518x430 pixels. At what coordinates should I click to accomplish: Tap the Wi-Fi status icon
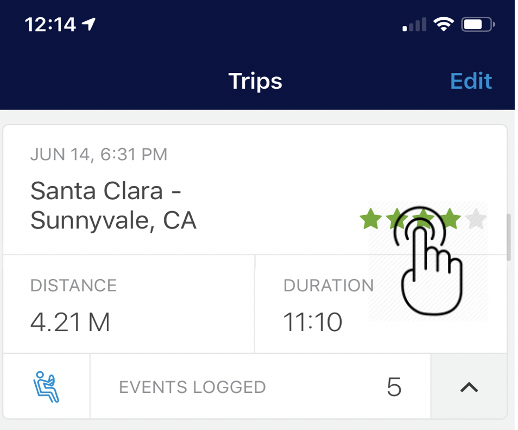tap(444, 24)
